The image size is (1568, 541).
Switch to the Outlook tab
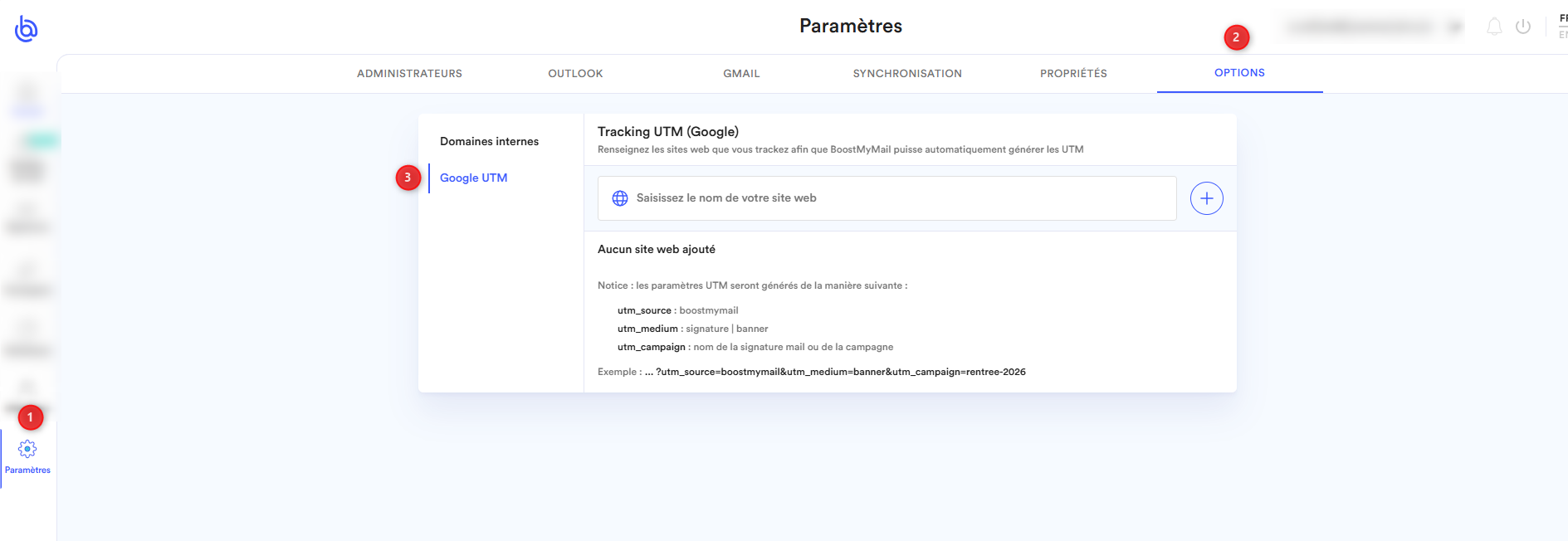[575, 74]
